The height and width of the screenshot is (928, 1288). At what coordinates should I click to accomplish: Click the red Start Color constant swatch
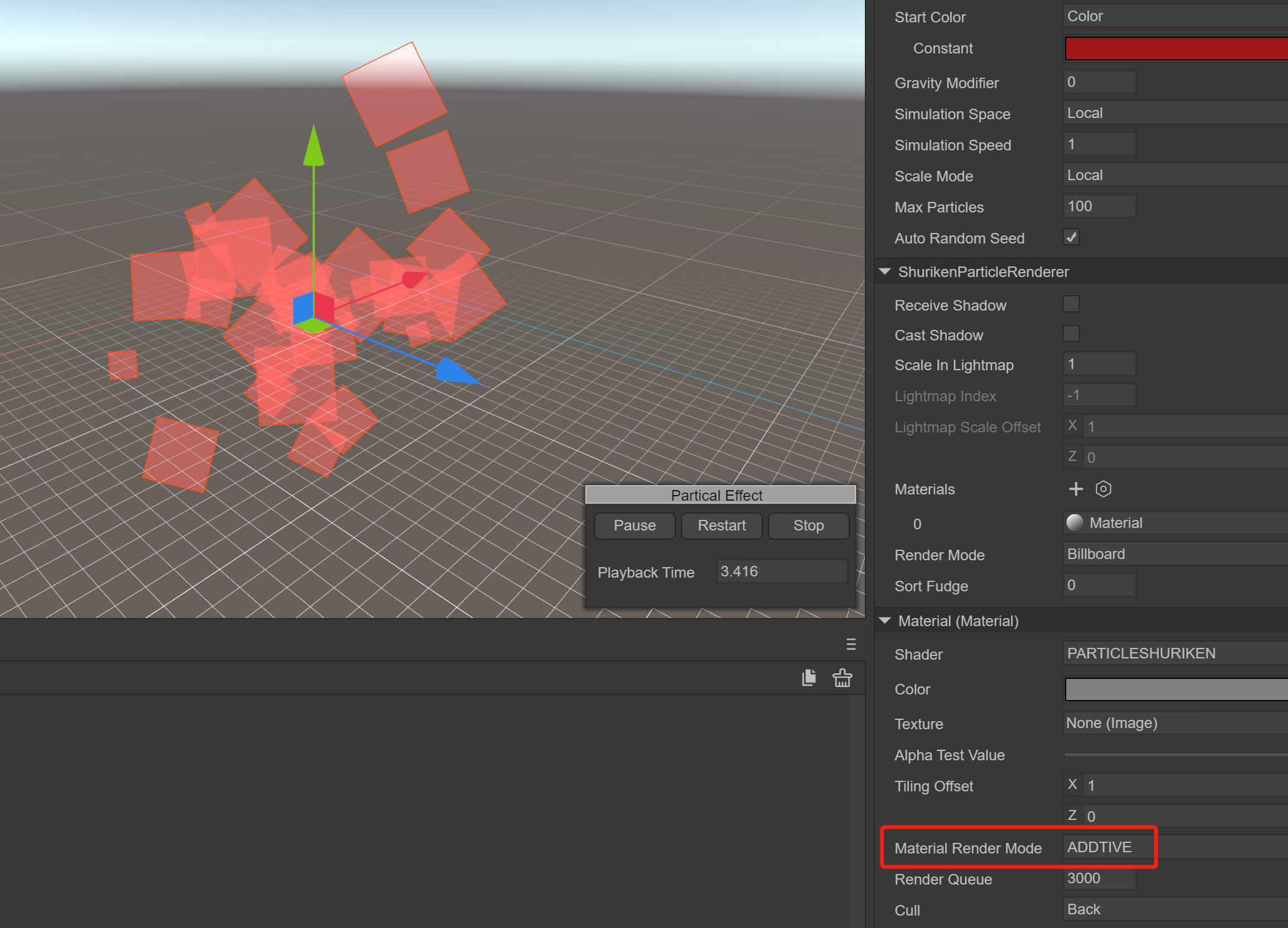pos(1174,48)
